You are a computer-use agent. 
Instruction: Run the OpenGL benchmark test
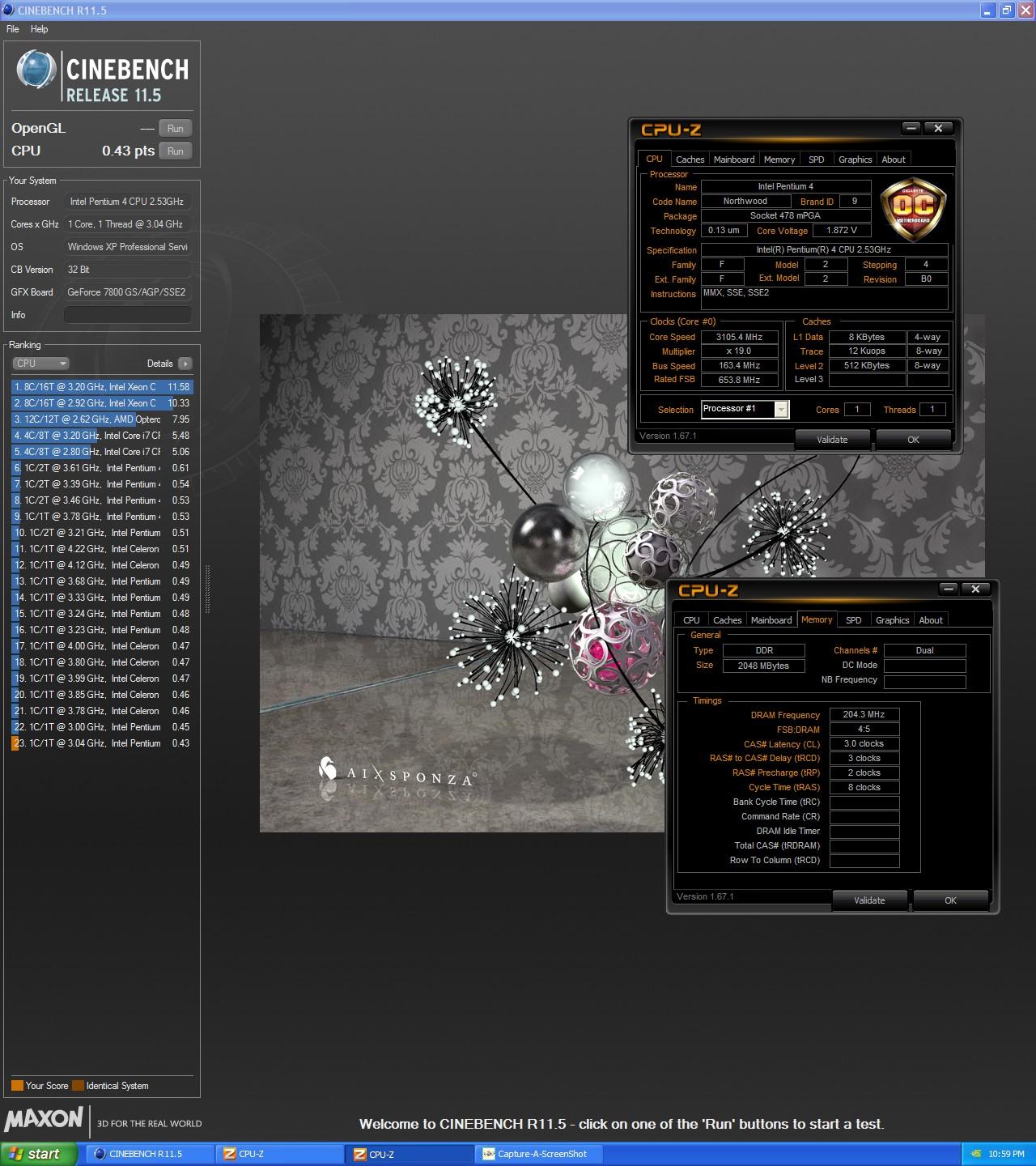coord(176,128)
